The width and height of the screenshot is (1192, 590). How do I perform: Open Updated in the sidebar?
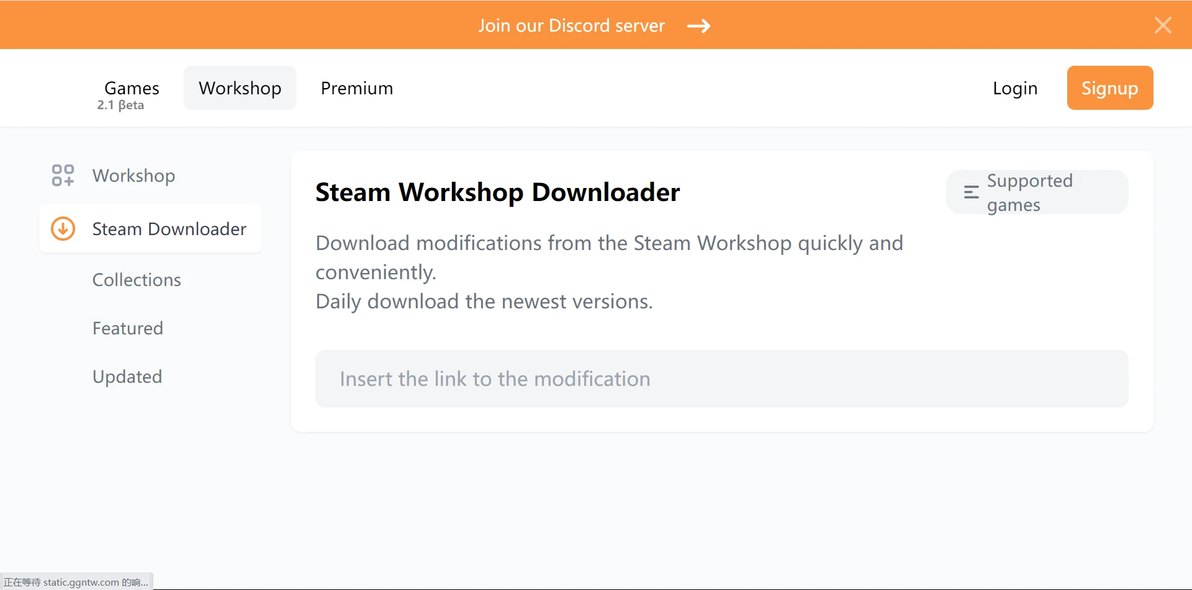coord(127,377)
